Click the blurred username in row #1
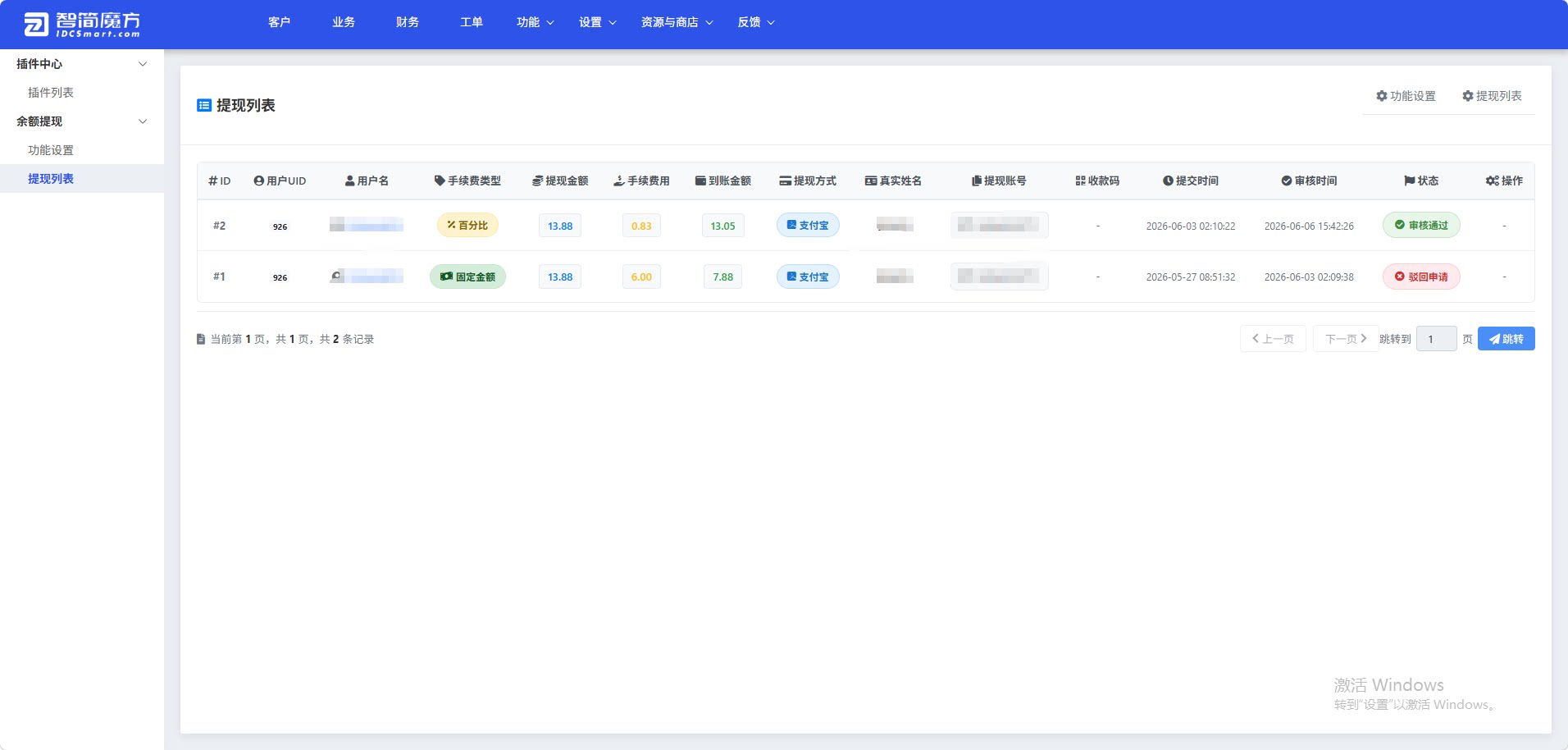The image size is (1568, 750). [x=366, y=277]
